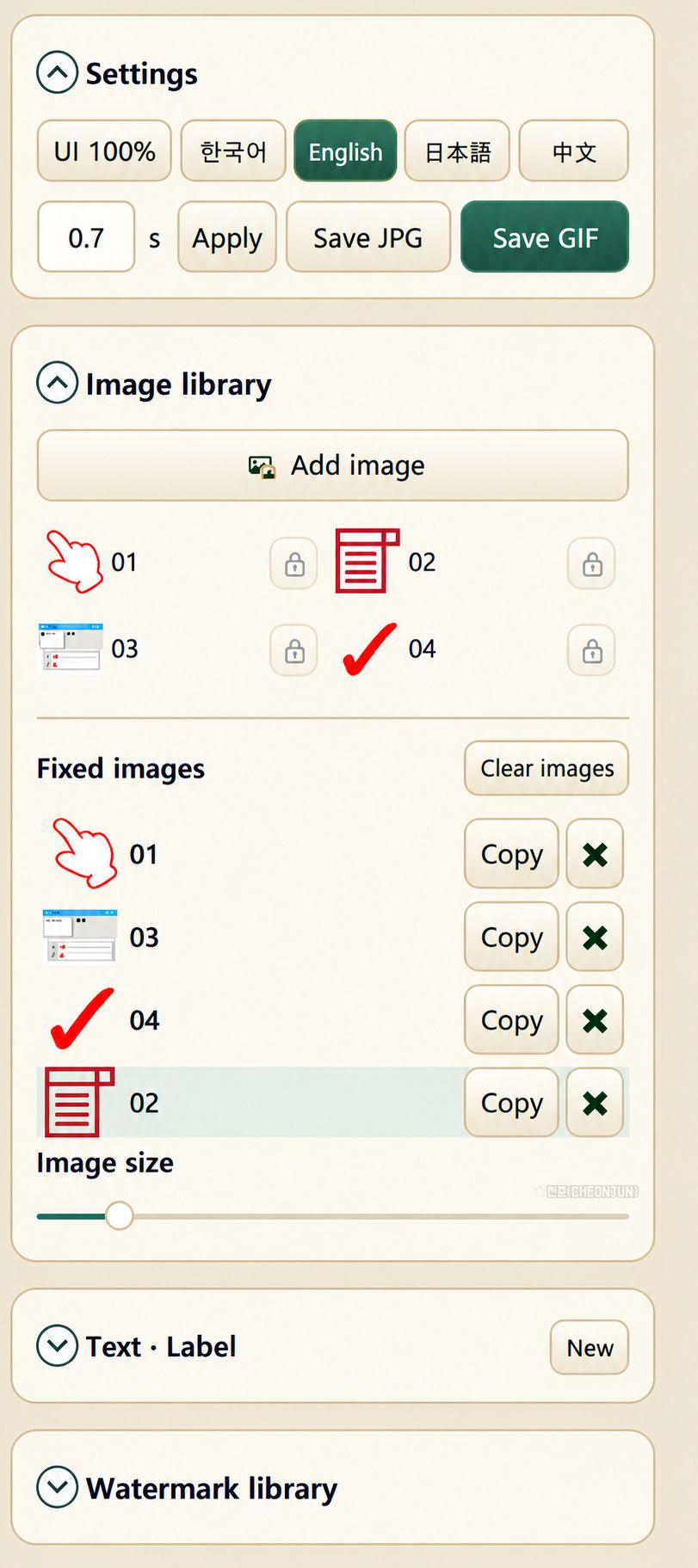Viewport: 698px width, 1568px height.
Task: Toggle the lock icon for image 01
Action: click(x=294, y=564)
